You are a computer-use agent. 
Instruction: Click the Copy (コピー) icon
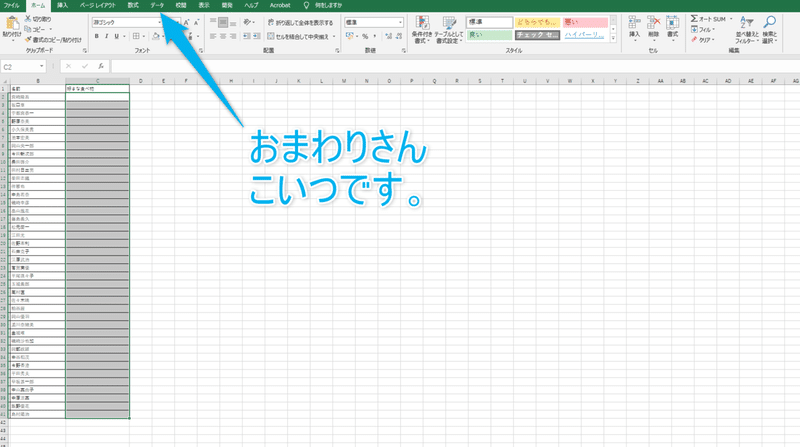tap(28, 29)
